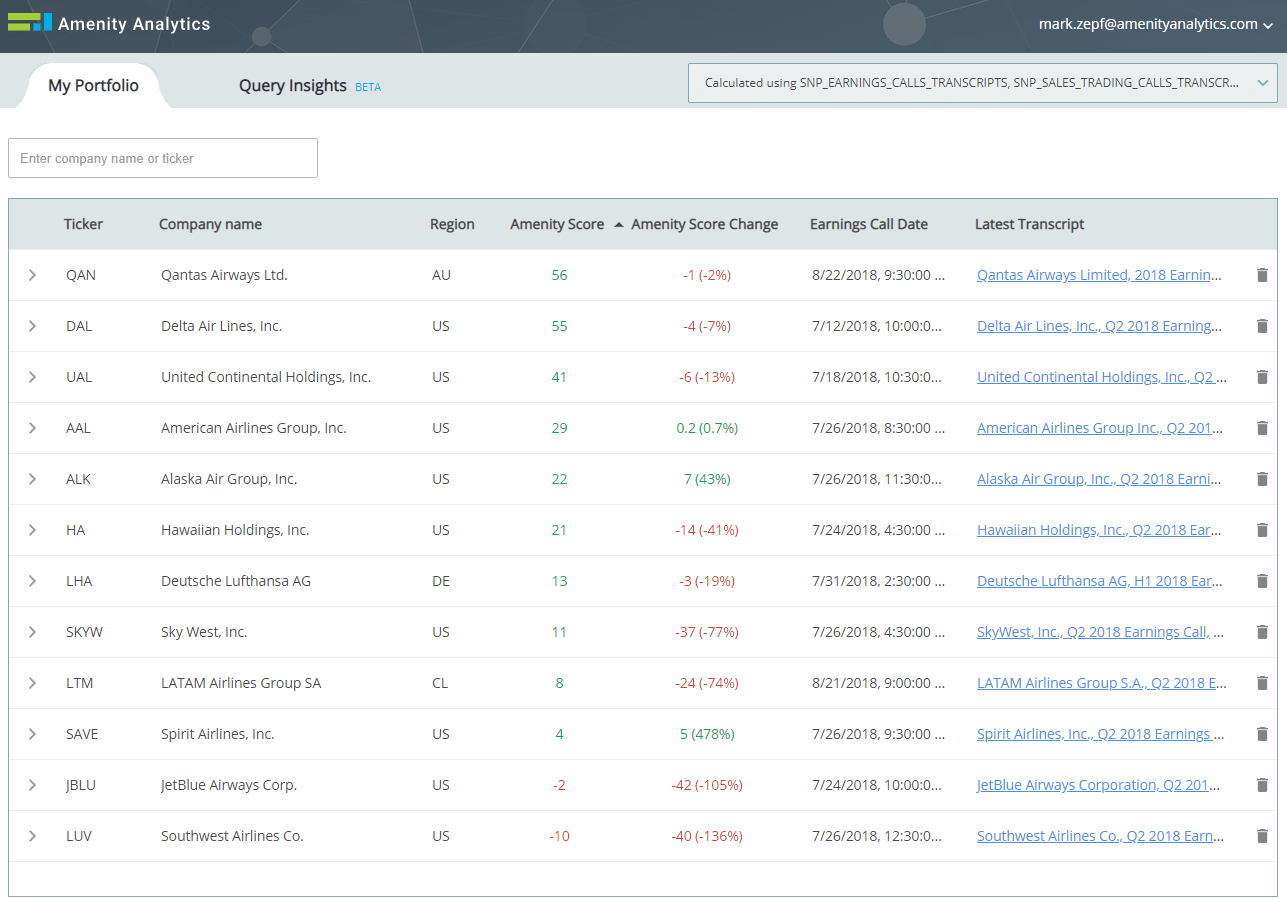Remove Sky West, Inc. using trash icon
Viewport: 1287px width, 899px height.
[x=1262, y=632]
